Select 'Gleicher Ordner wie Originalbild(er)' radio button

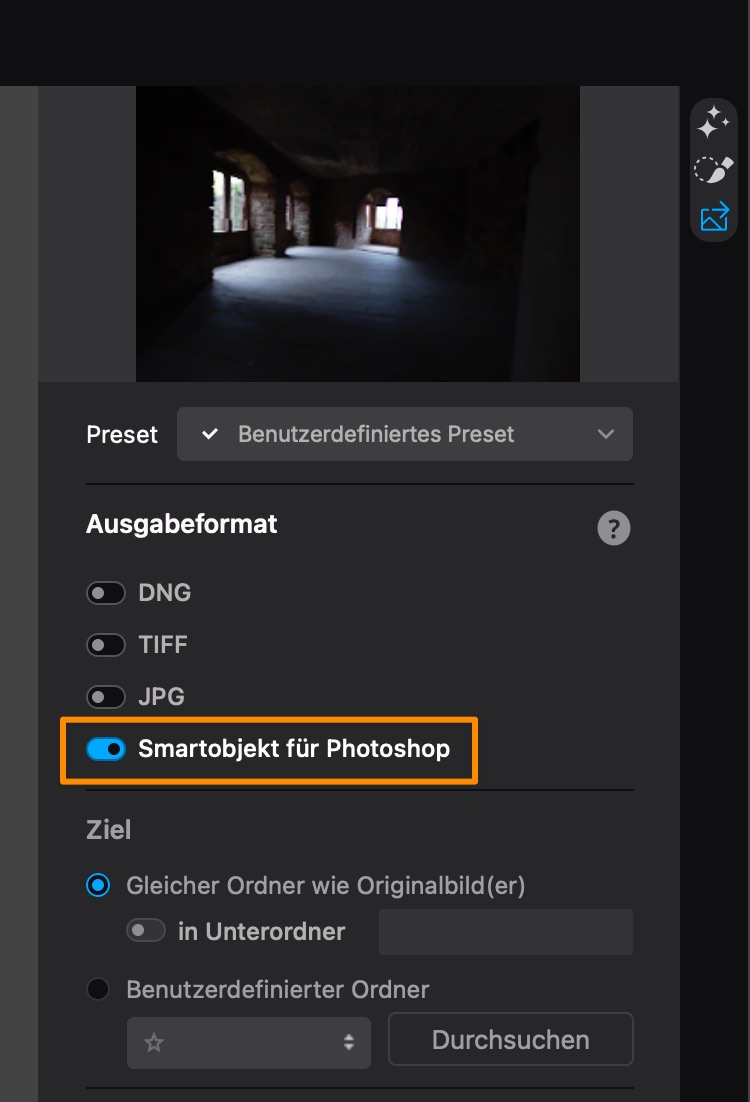coord(98,885)
